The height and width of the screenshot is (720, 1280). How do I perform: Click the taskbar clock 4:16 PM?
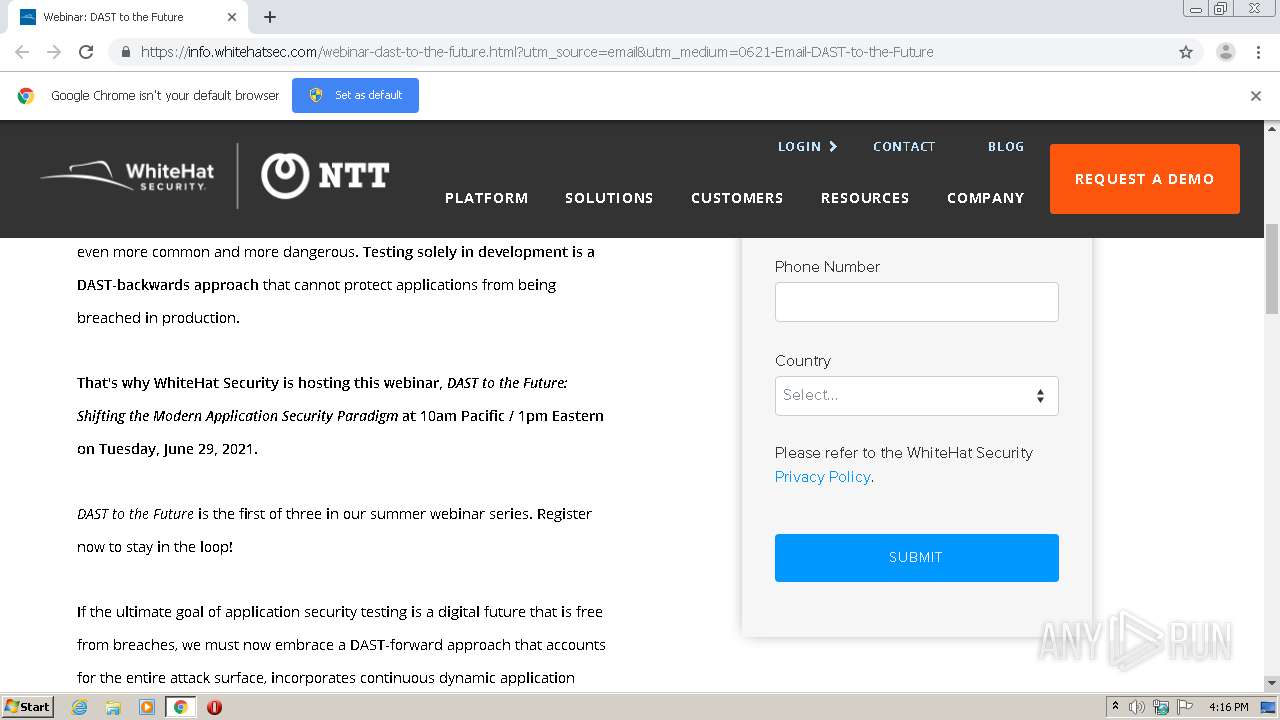click(1229, 707)
